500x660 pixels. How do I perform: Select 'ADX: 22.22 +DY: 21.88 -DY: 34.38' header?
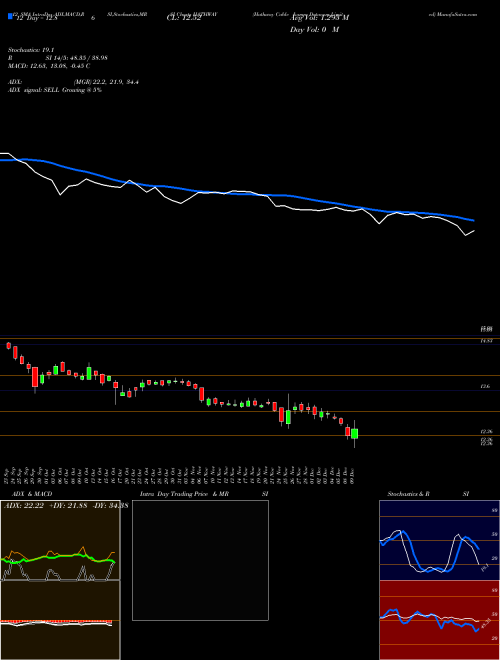tap(66, 506)
